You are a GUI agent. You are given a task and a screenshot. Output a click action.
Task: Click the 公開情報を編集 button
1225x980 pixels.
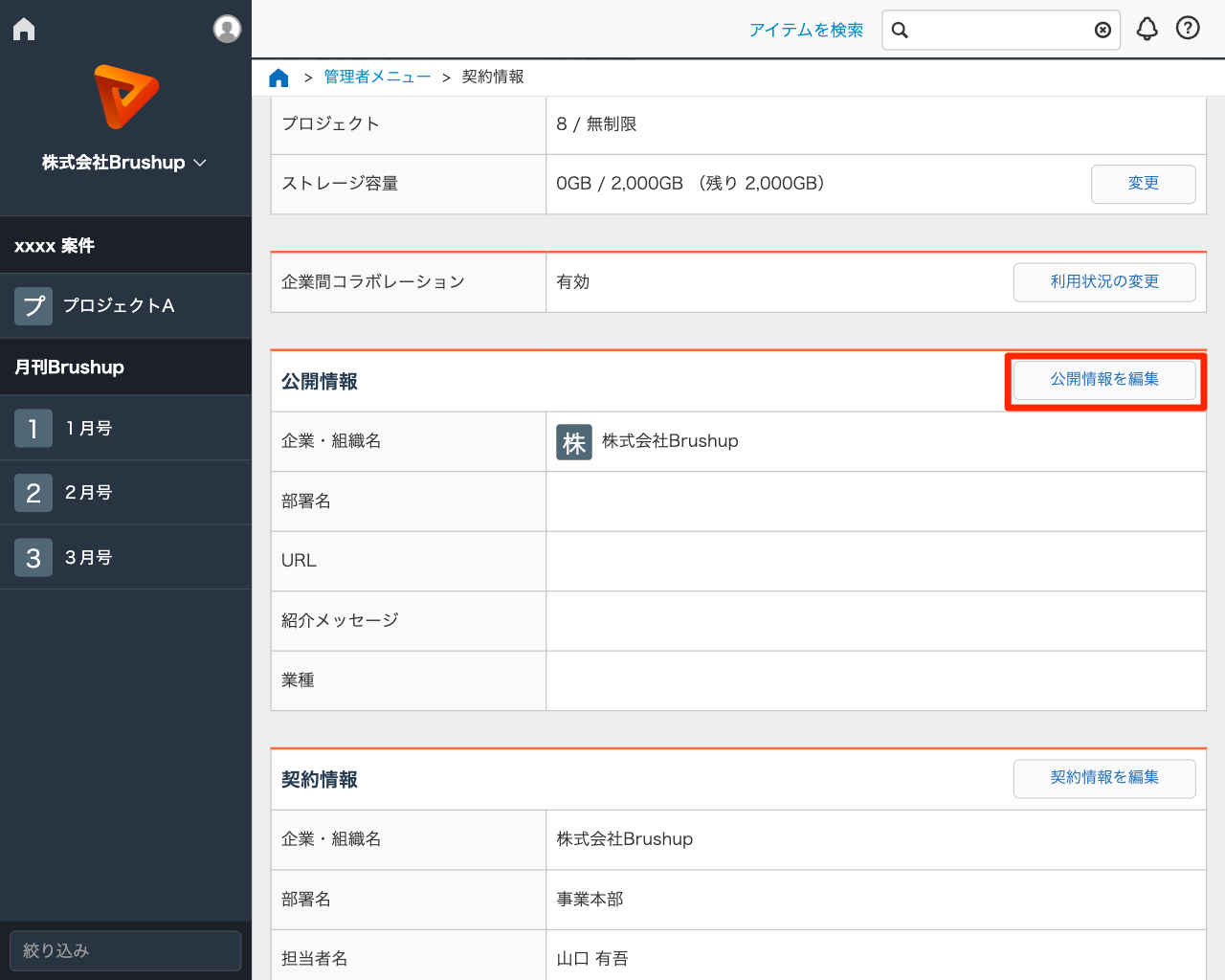(1104, 379)
